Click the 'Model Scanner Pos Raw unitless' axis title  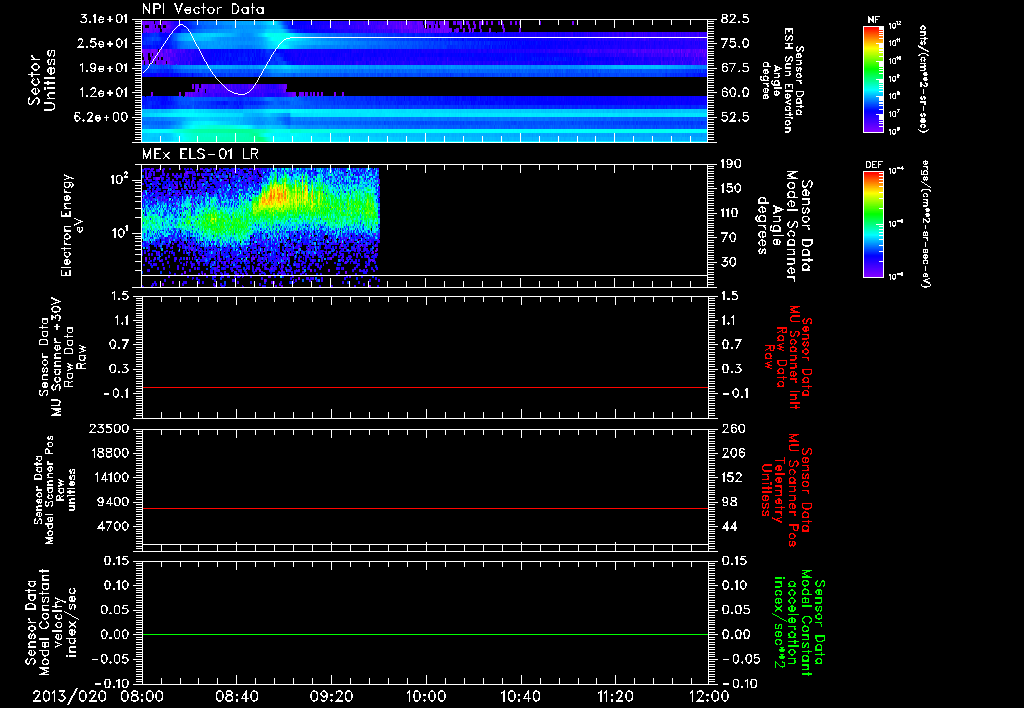click(56, 490)
